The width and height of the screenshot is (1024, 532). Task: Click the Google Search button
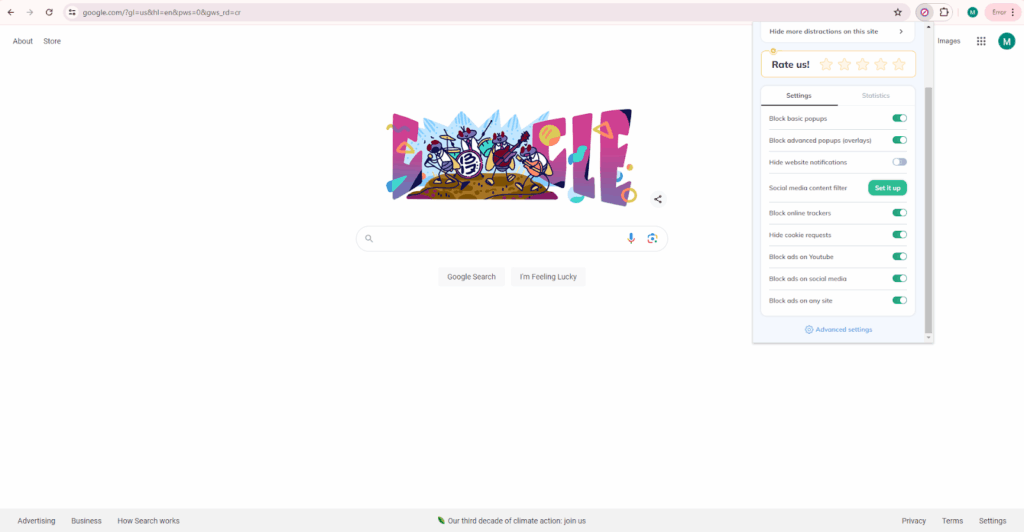(x=471, y=277)
